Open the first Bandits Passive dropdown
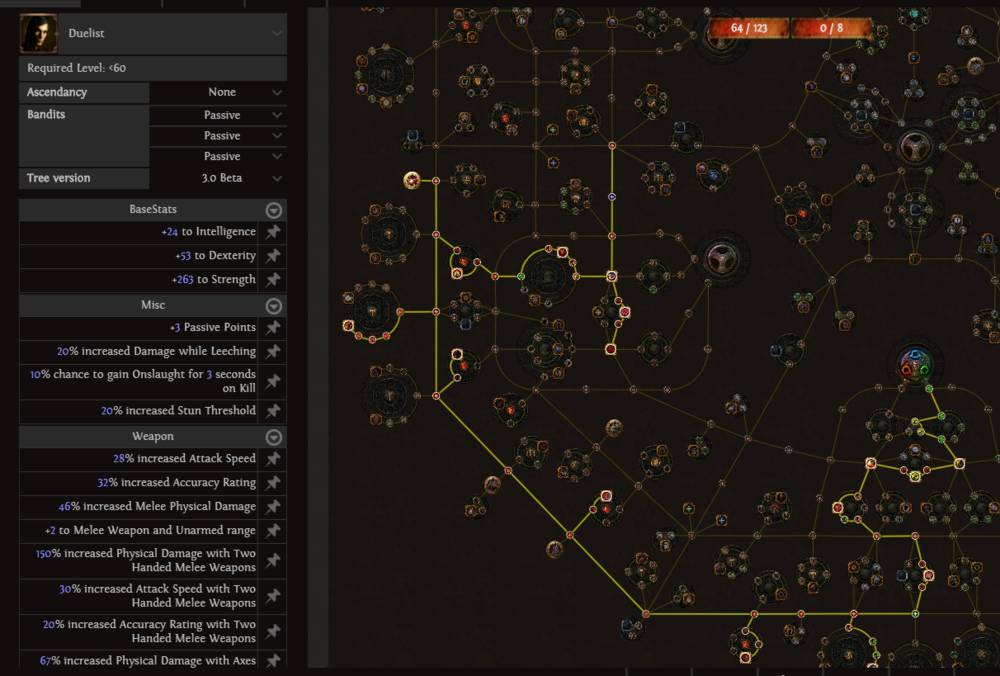Image resolution: width=1000 pixels, height=676 pixels. (x=218, y=115)
